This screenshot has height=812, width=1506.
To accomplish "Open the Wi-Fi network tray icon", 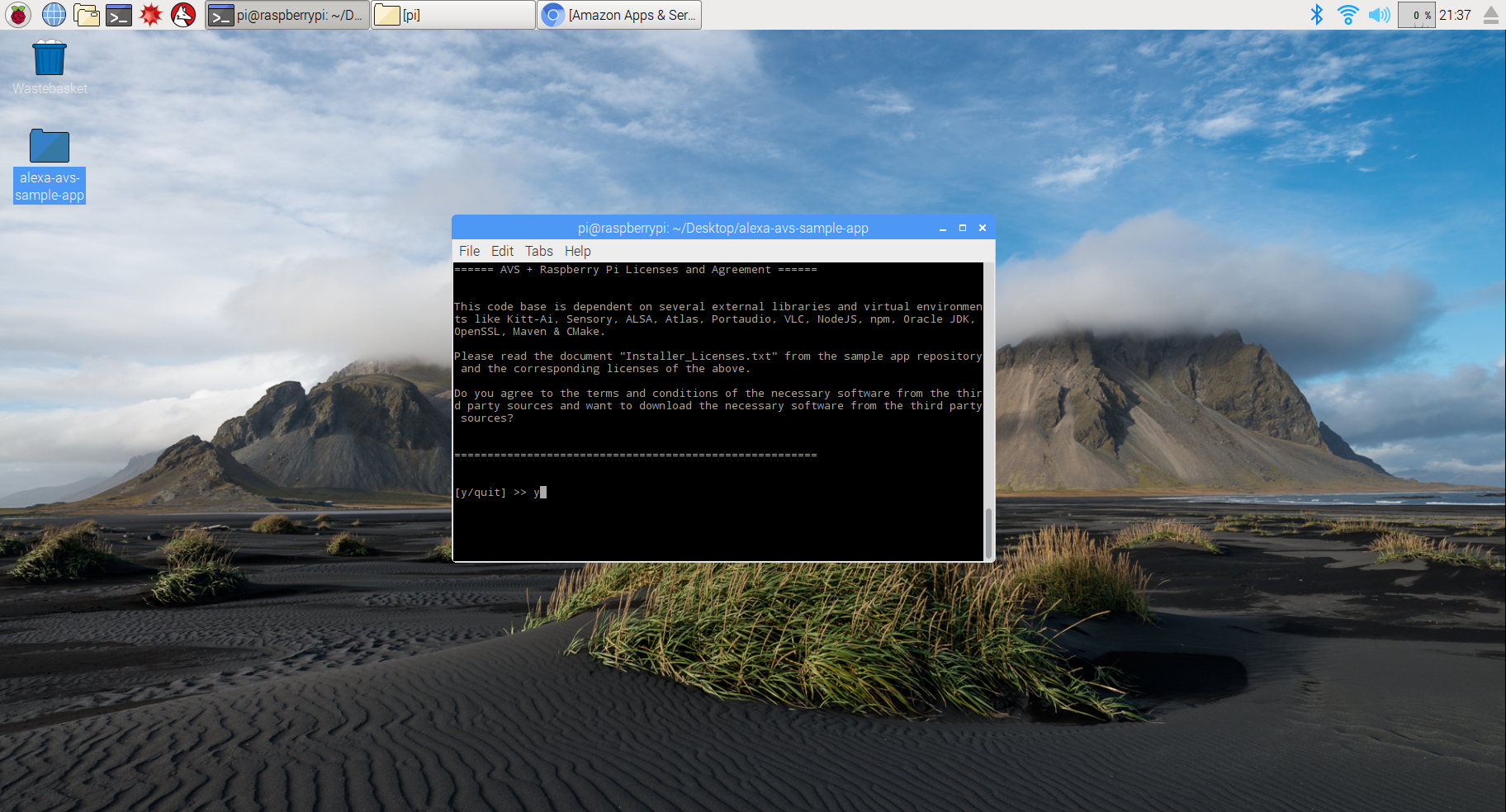I will point(1347,13).
